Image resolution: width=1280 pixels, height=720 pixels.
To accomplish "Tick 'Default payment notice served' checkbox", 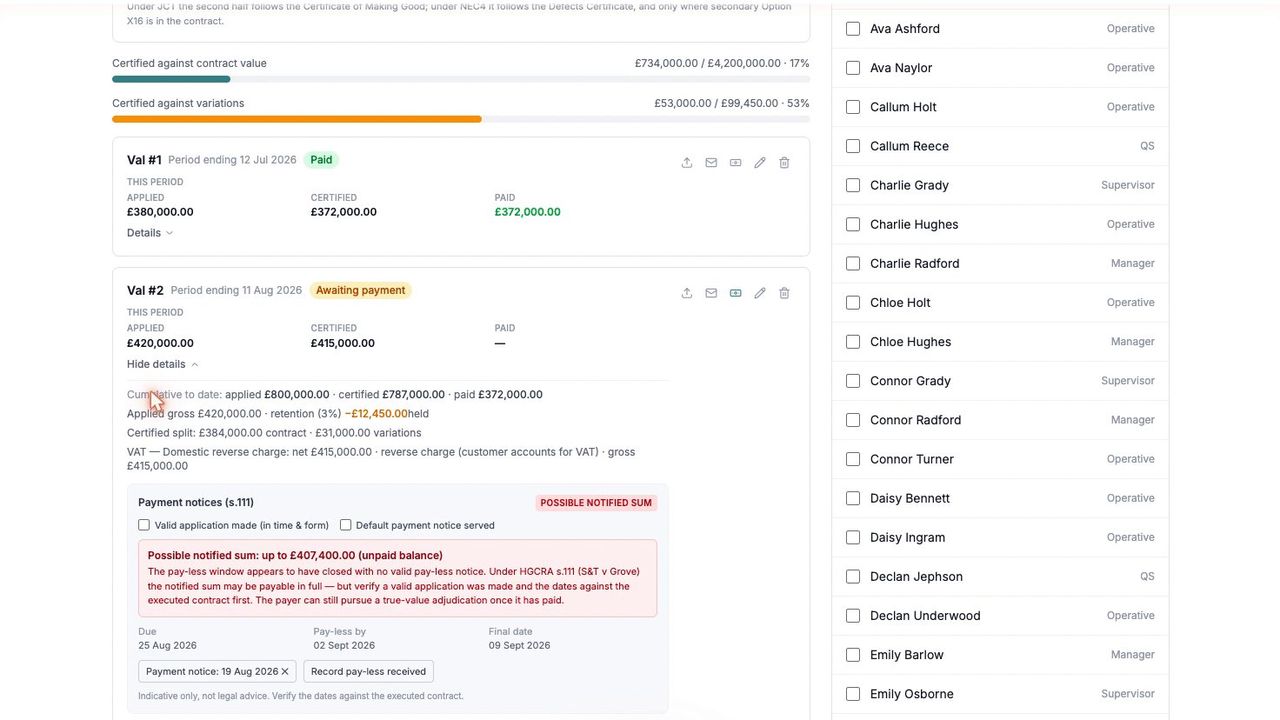I will [x=346, y=525].
